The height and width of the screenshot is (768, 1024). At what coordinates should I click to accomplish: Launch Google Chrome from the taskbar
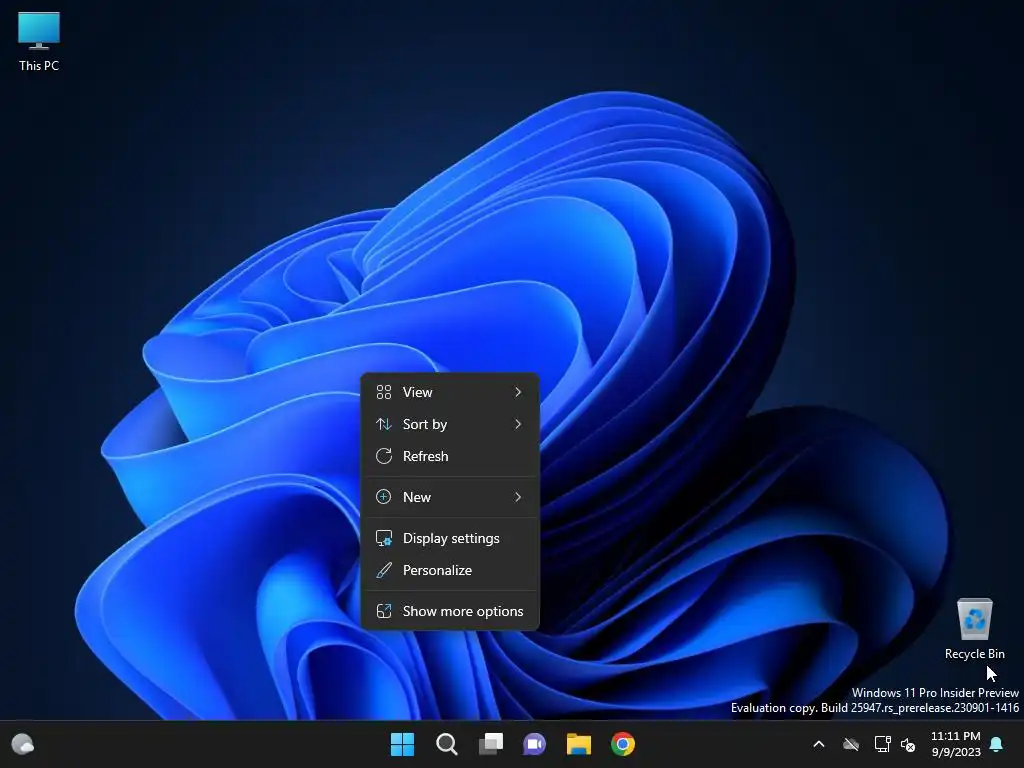[x=623, y=744]
